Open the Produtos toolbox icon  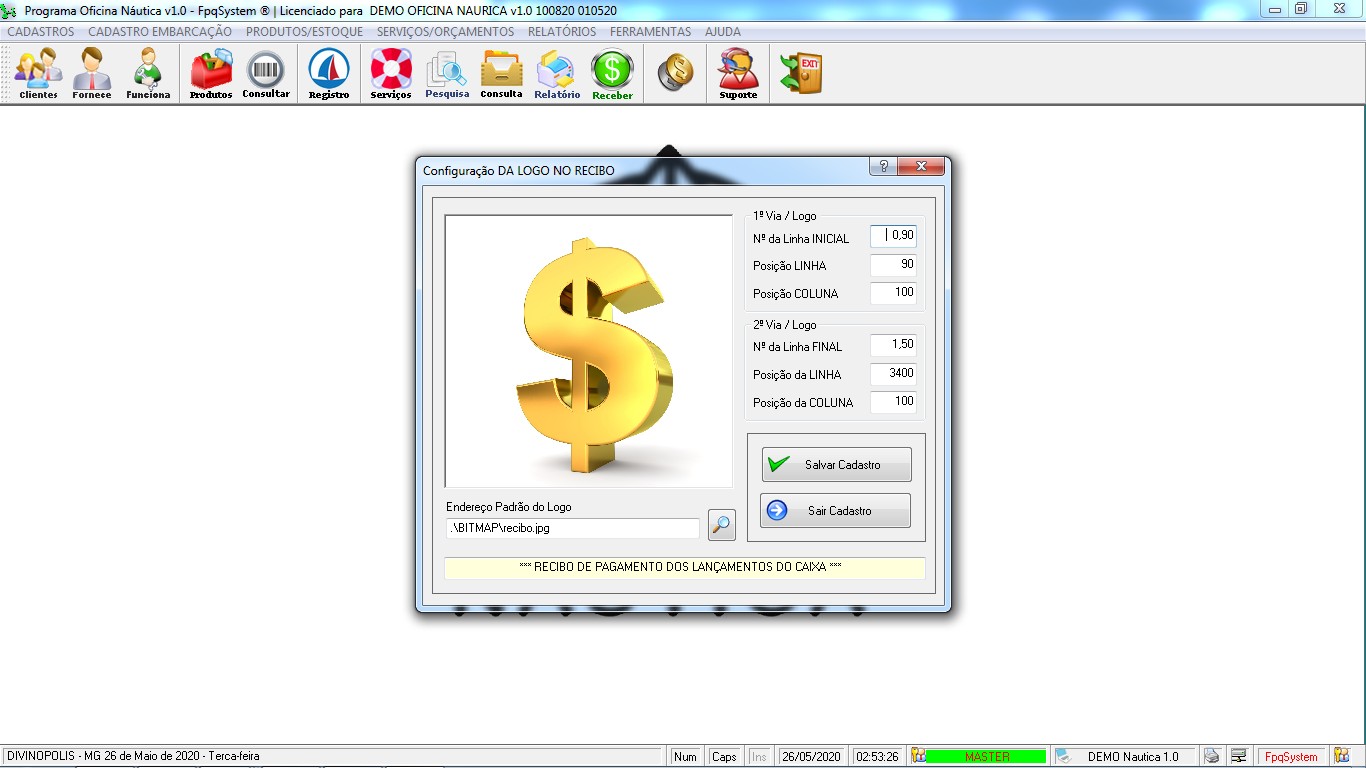[x=211, y=74]
